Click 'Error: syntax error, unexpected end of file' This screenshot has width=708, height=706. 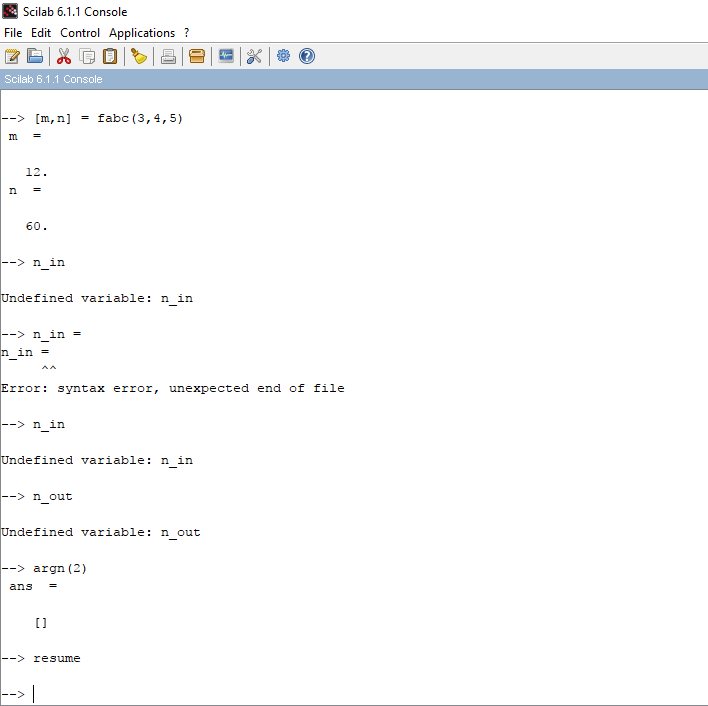[x=172, y=388]
